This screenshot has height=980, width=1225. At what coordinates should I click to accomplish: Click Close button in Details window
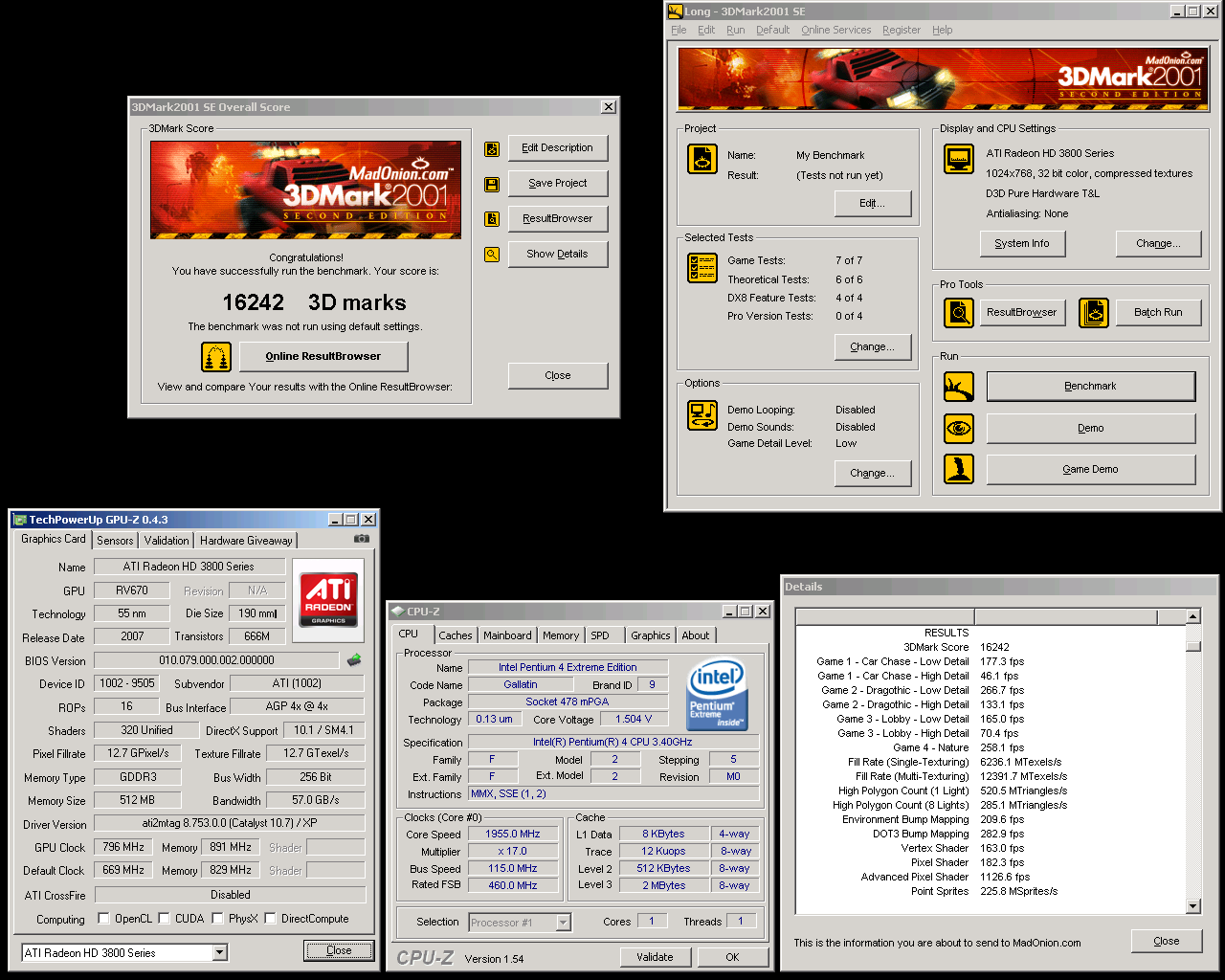(1167, 942)
